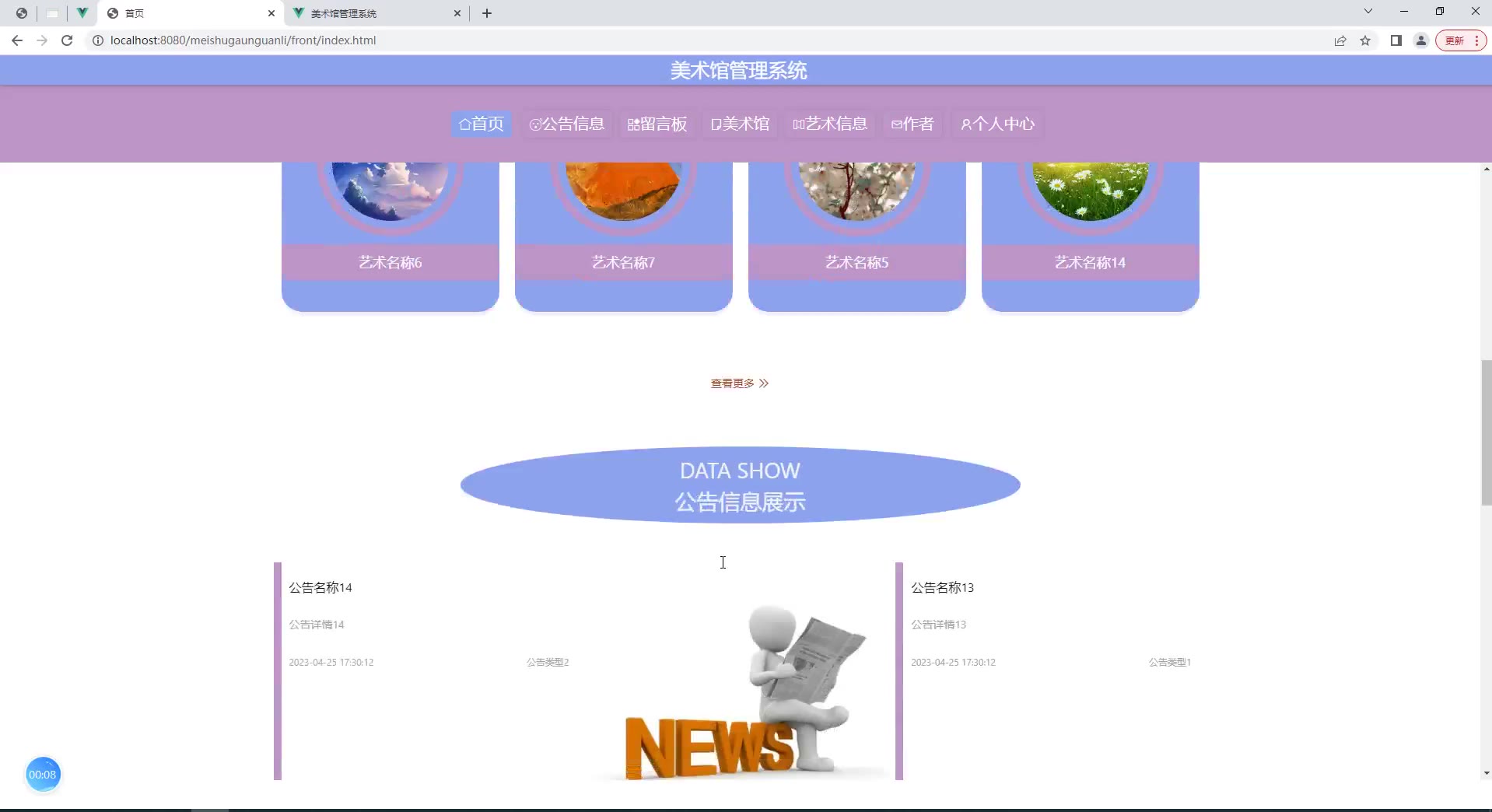Open 艺术信息 in navigation menu
Screen dimensions: 1492x812
click(x=830, y=124)
